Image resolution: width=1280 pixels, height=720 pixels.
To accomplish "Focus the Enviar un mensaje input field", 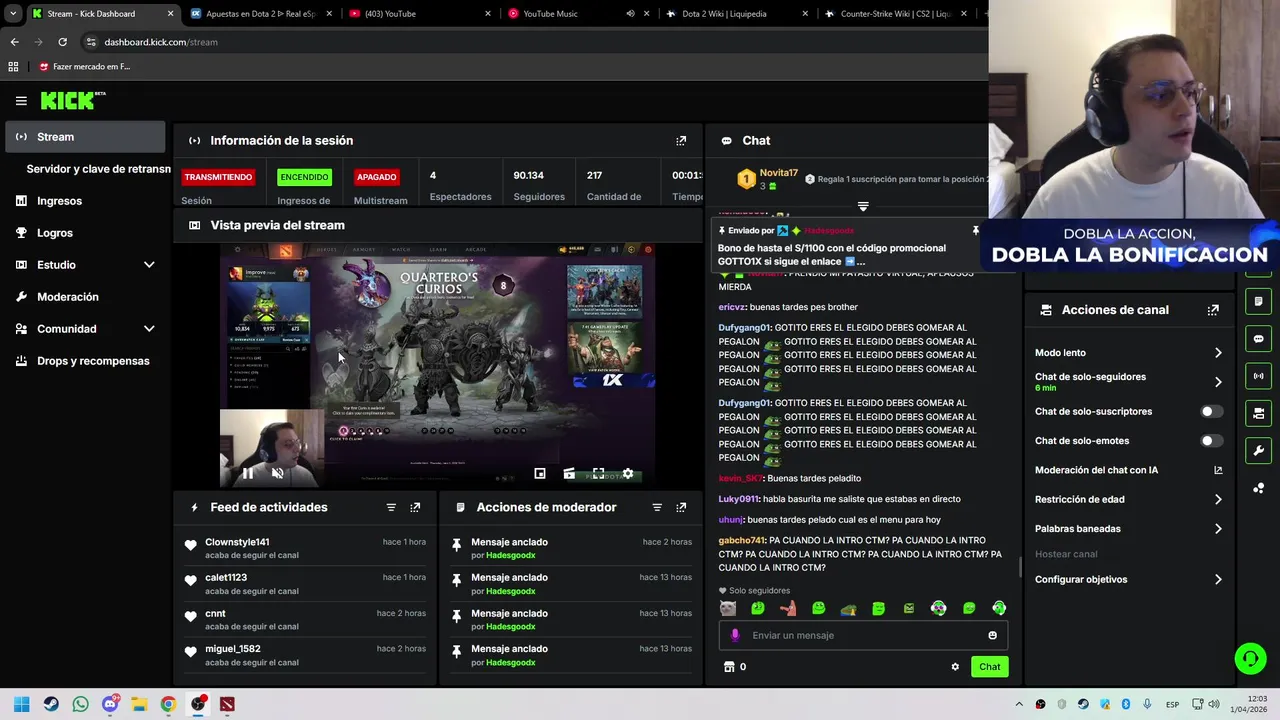I will [x=863, y=635].
